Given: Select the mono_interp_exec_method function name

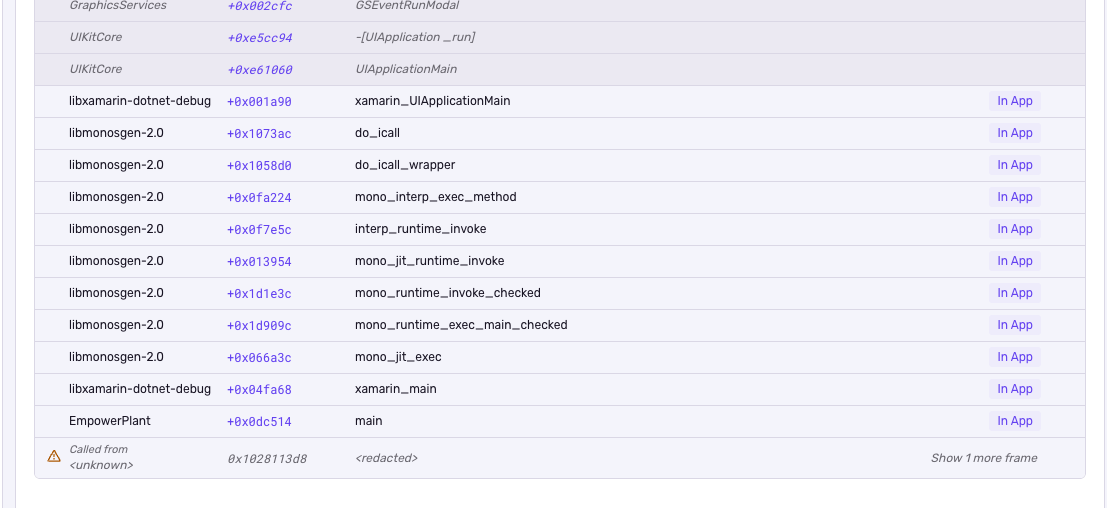Looking at the screenshot, I should click(435, 197).
